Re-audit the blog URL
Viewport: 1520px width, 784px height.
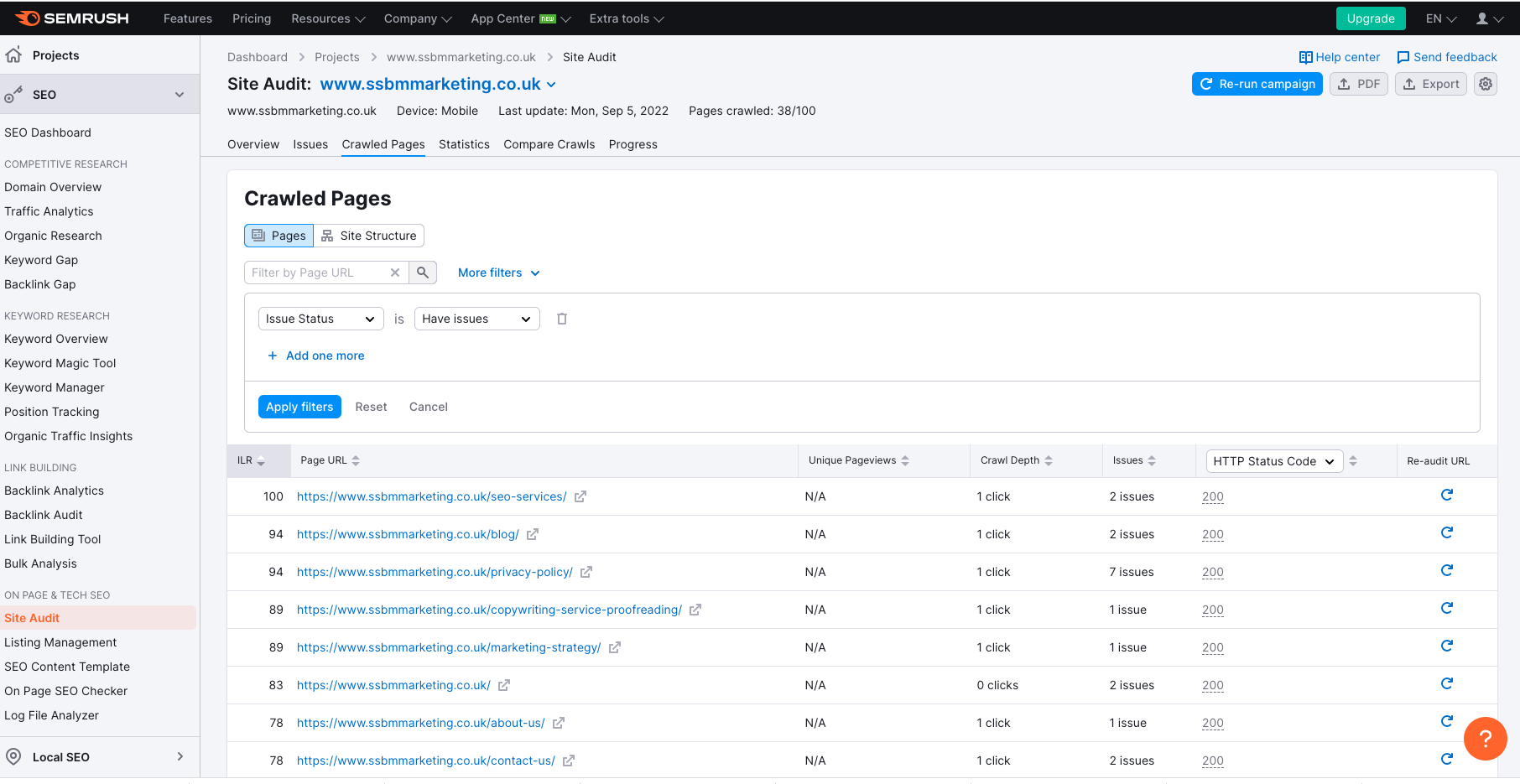(x=1447, y=532)
